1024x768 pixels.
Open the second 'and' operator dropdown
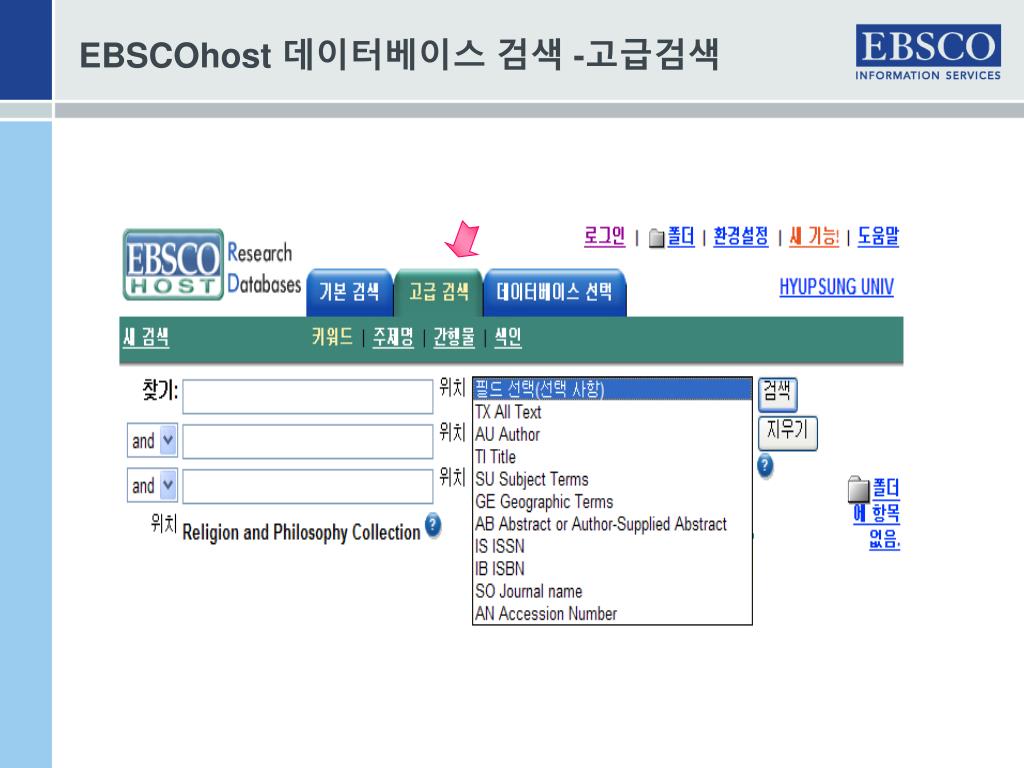152,486
